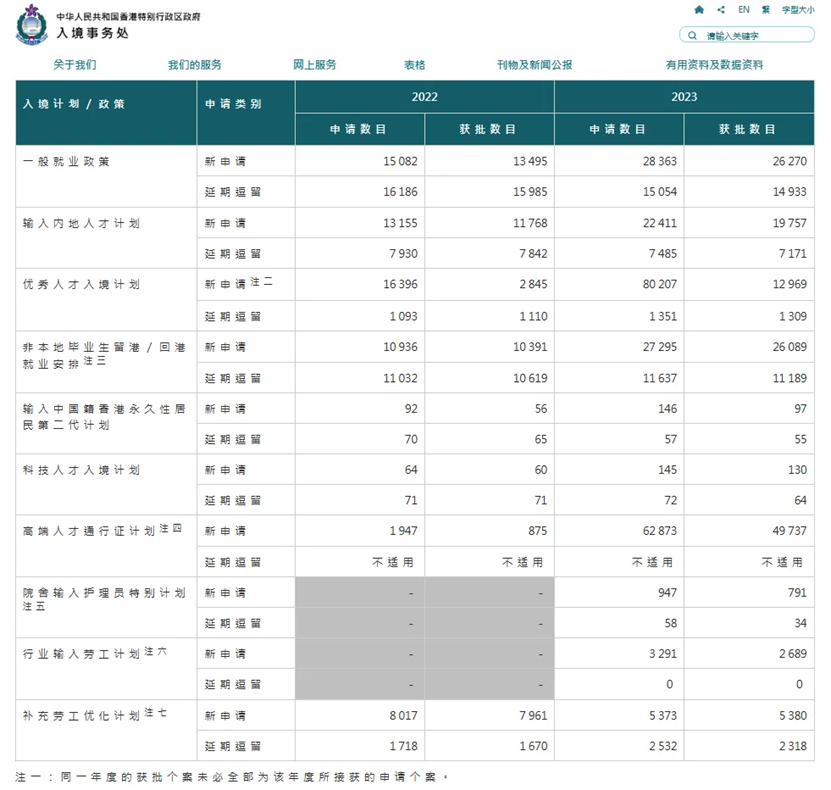The height and width of the screenshot is (790, 831).
Task: Click the cell value 12 969
Action: [x=790, y=285]
